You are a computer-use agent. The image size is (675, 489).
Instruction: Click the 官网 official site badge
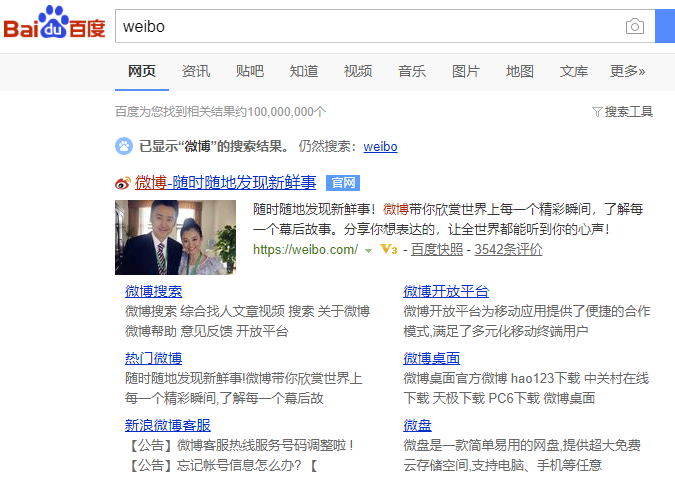click(x=343, y=183)
